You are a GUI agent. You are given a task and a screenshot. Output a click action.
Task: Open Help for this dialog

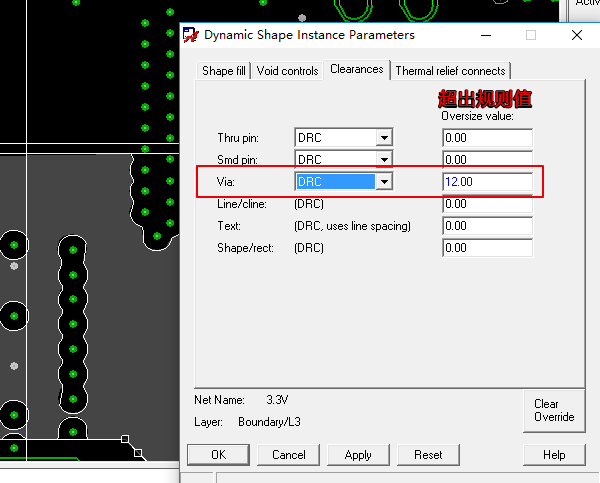553,454
